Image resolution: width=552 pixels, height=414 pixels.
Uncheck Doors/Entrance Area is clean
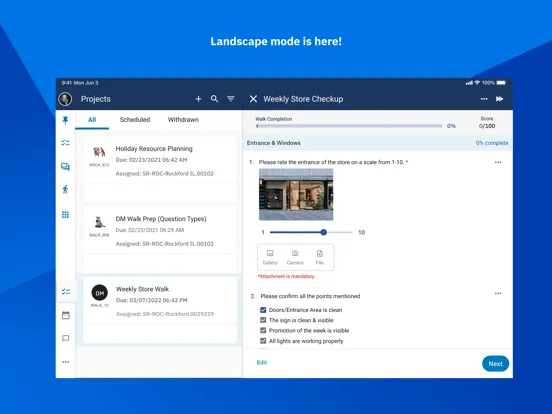(x=263, y=310)
